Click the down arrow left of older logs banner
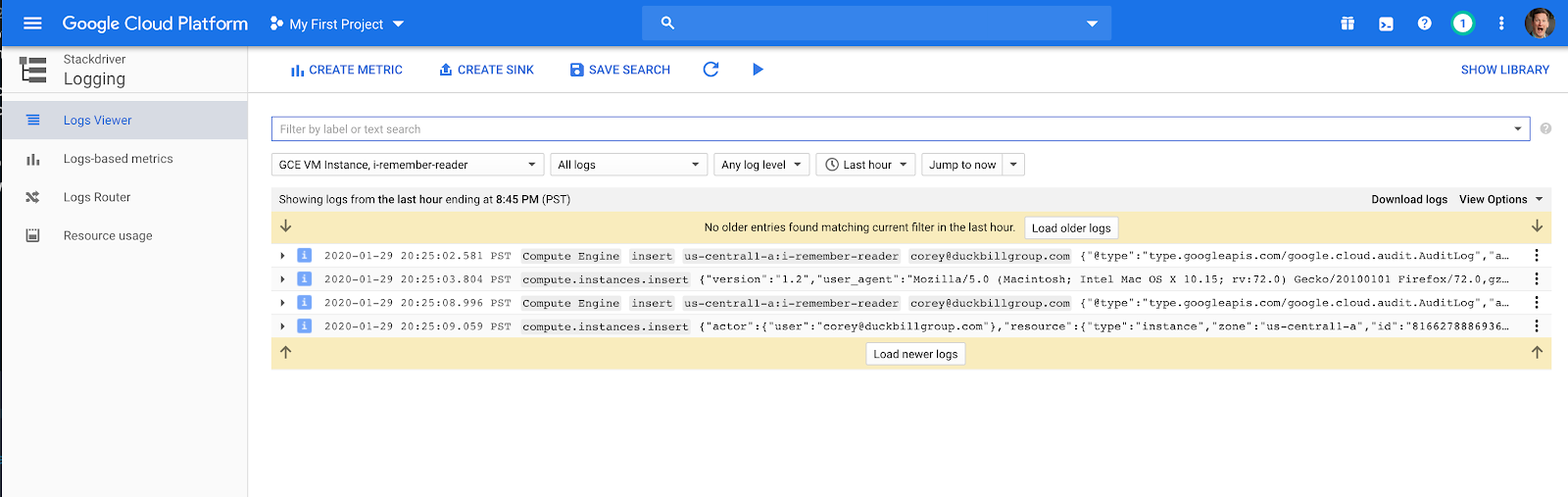 (x=286, y=226)
